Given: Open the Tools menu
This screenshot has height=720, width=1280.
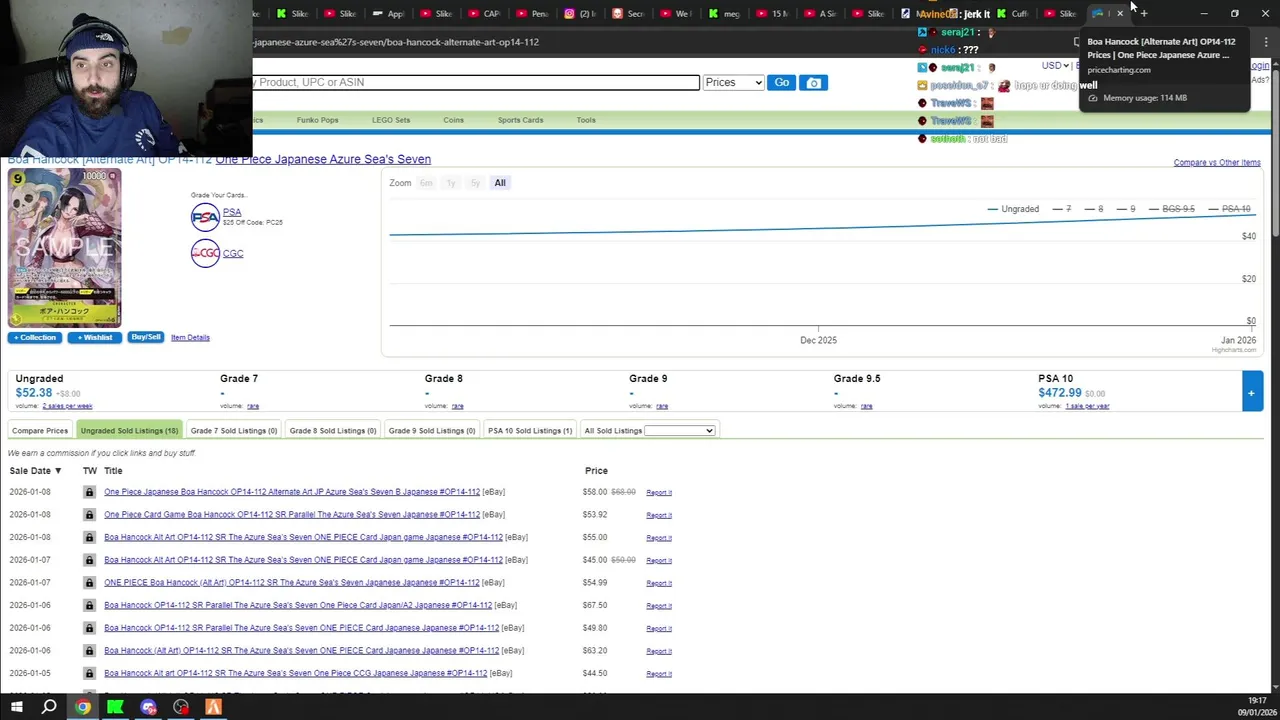Looking at the screenshot, I should (586, 120).
